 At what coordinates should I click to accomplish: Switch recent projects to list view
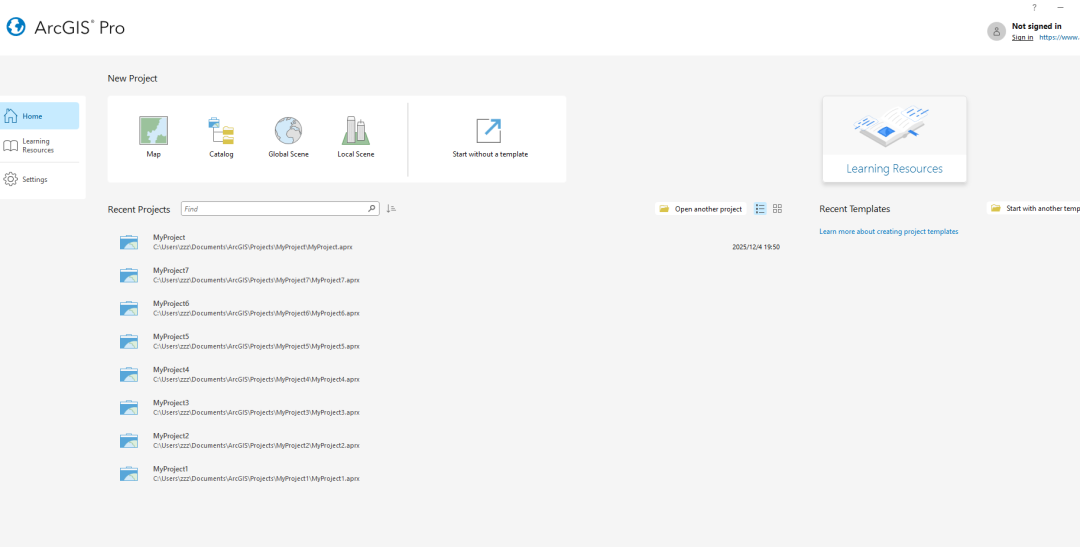[x=760, y=209]
